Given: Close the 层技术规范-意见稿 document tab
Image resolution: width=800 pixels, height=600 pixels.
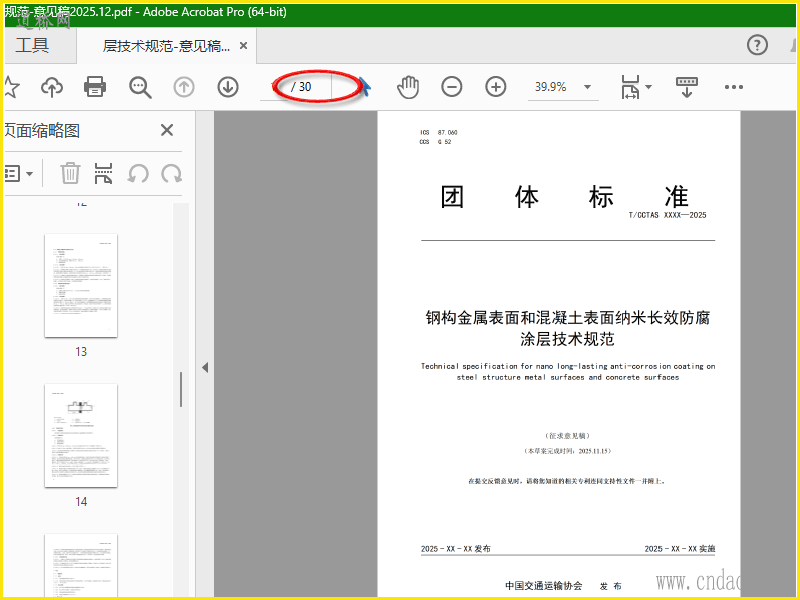Looking at the screenshot, I should pos(244,46).
